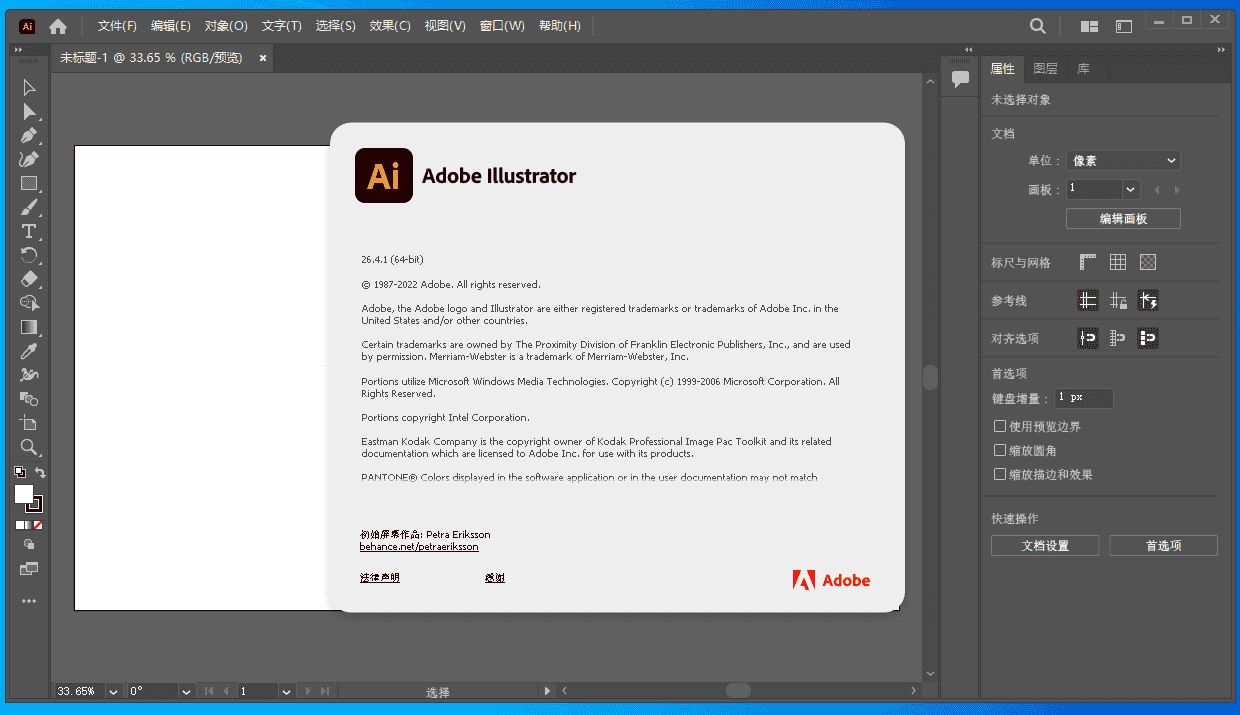Screen dimensions: 1240x715
Task: Select the Rectangle tool
Action: point(29,182)
